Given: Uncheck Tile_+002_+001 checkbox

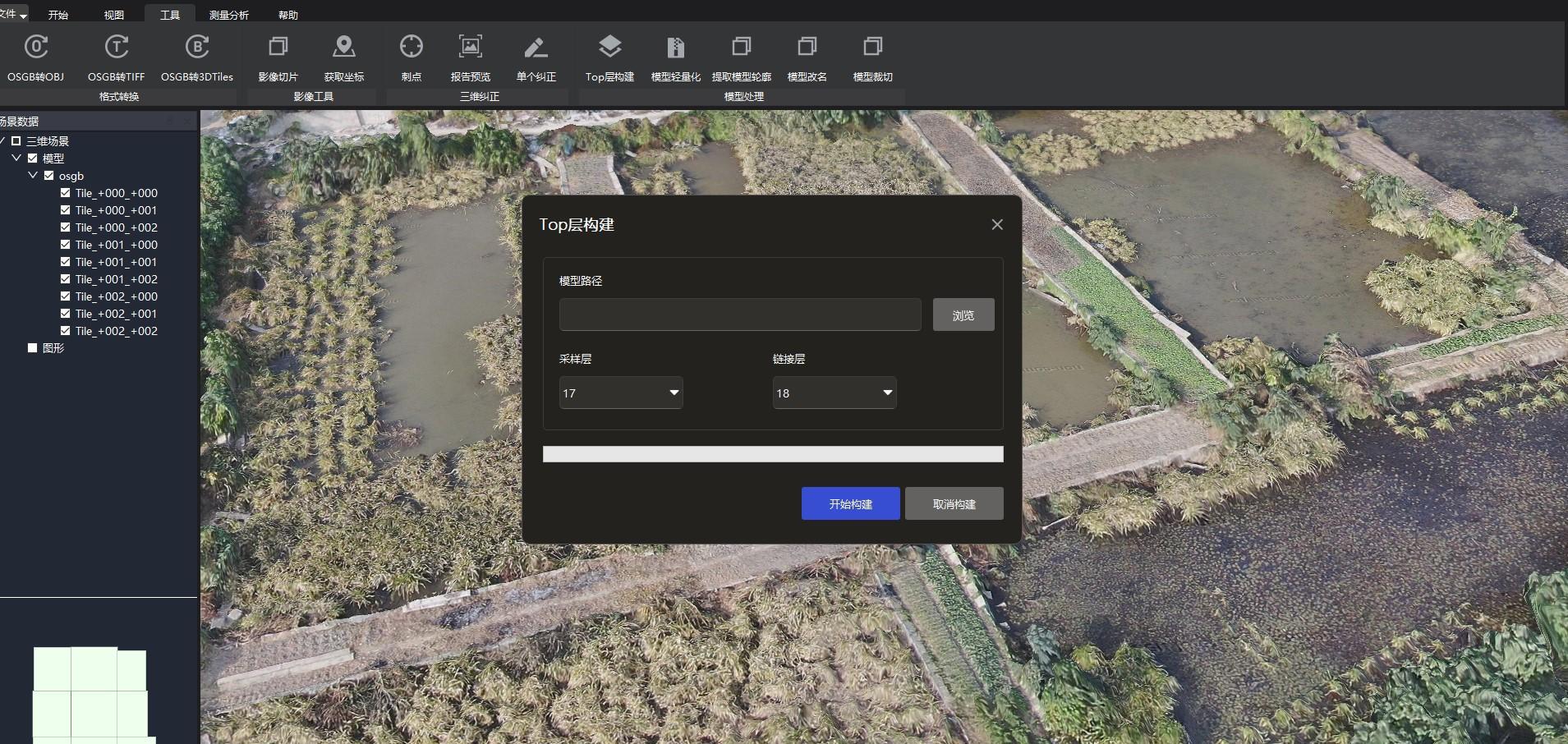Looking at the screenshot, I should point(65,314).
